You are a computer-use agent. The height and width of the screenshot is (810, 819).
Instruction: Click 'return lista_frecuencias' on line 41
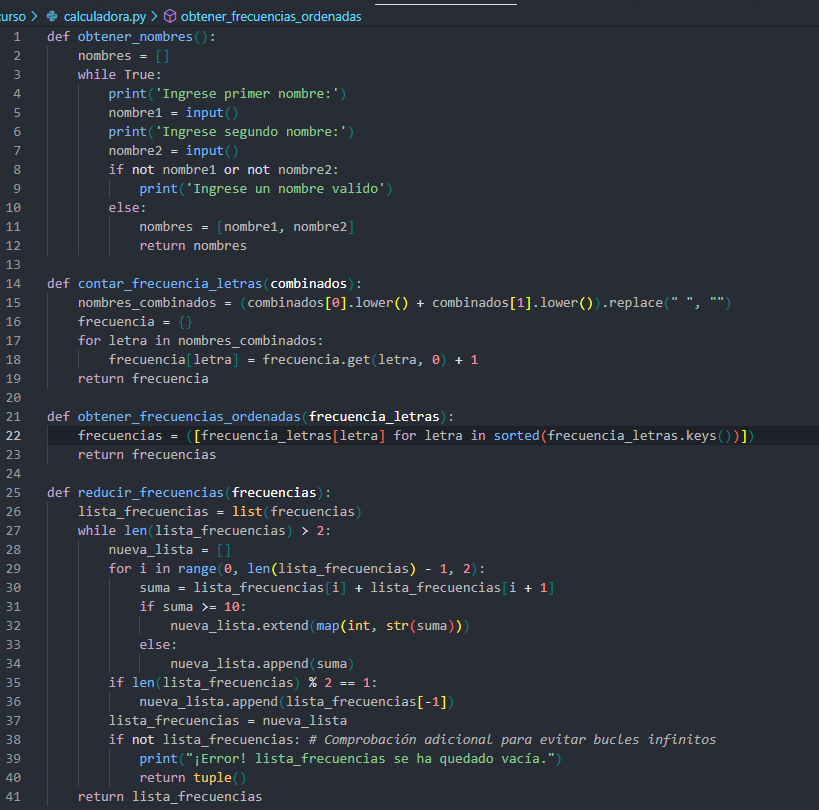(x=170, y=796)
